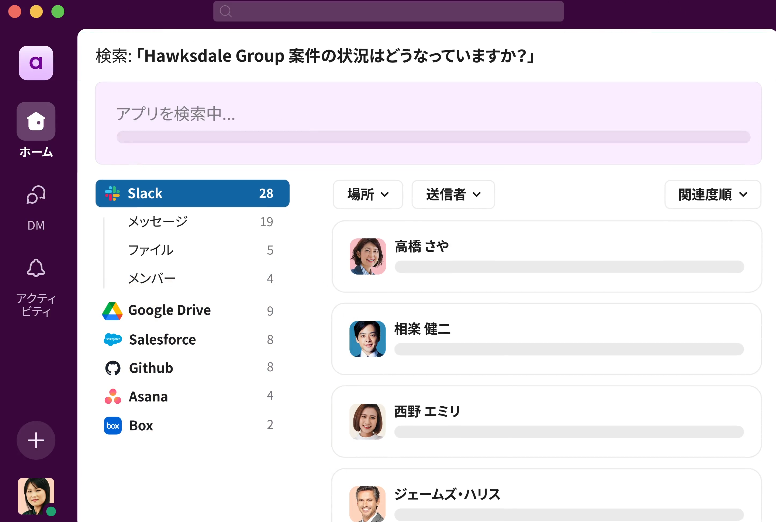Click the Salesforce cloud icon
The height and width of the screenshot is (522, 776).
tap(113, 339)
